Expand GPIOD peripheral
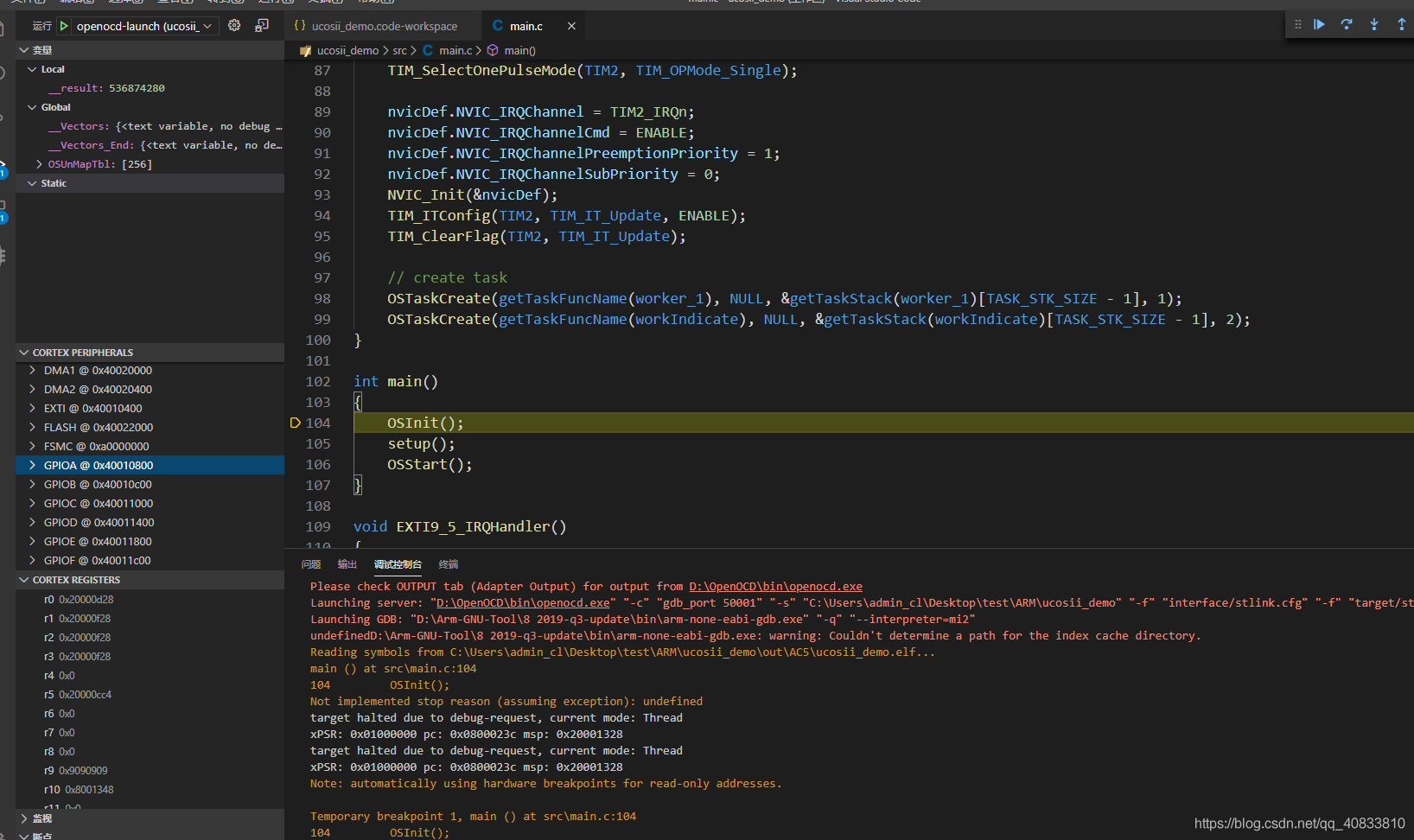The width and height of the screenshot is (1414, 840). tap(33, 522)
